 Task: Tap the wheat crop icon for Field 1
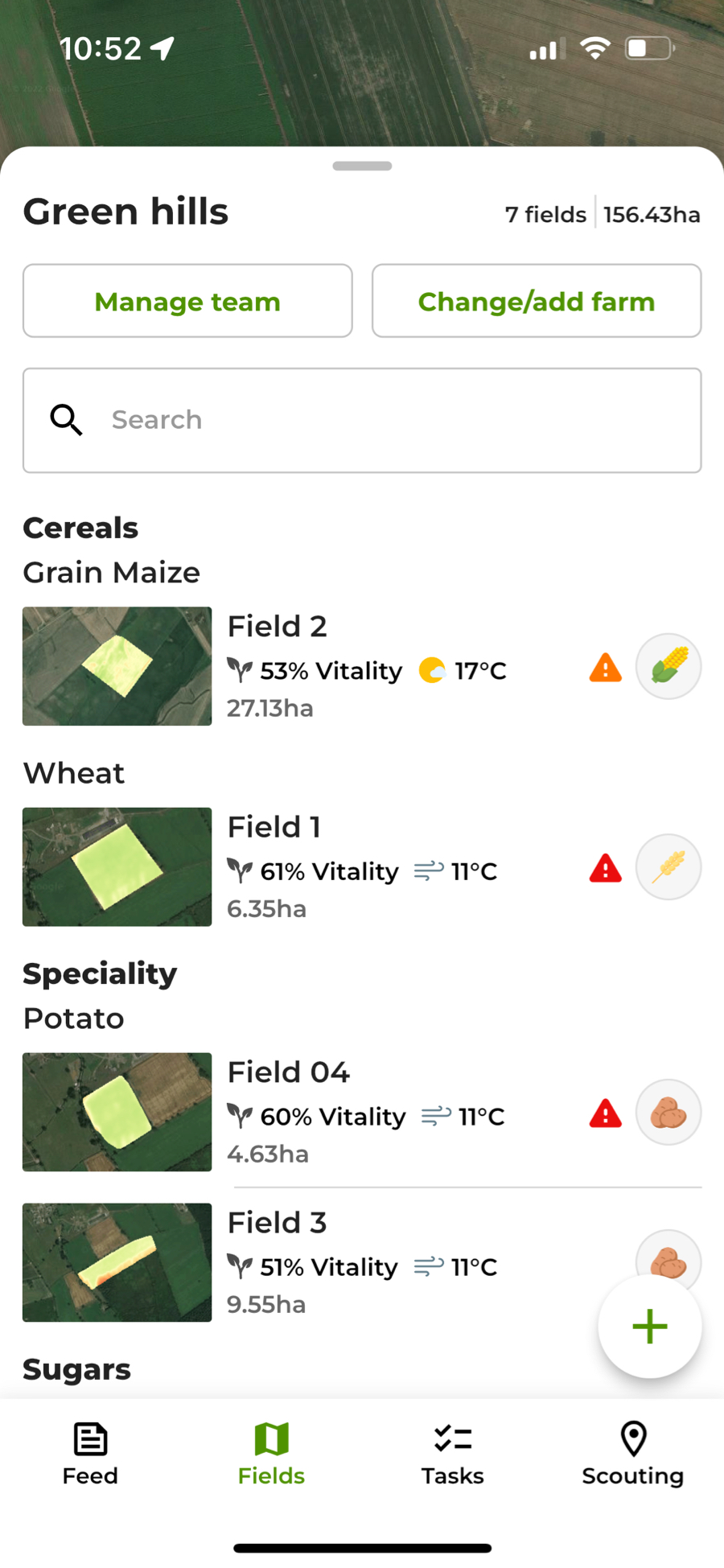668,867
